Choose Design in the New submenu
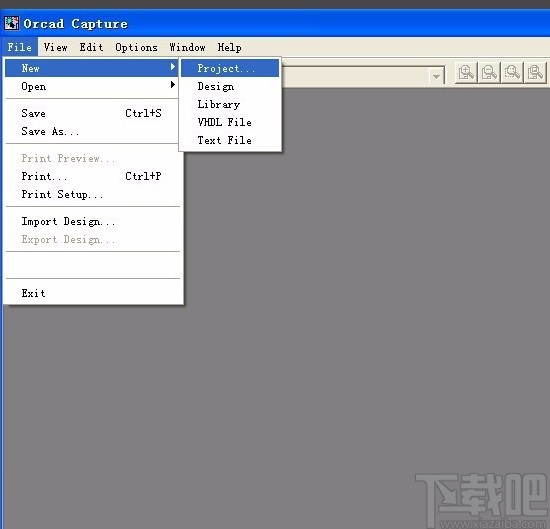The height and width of the screenshot is (529, 550). pyautogui.click(x=230, y=86)
